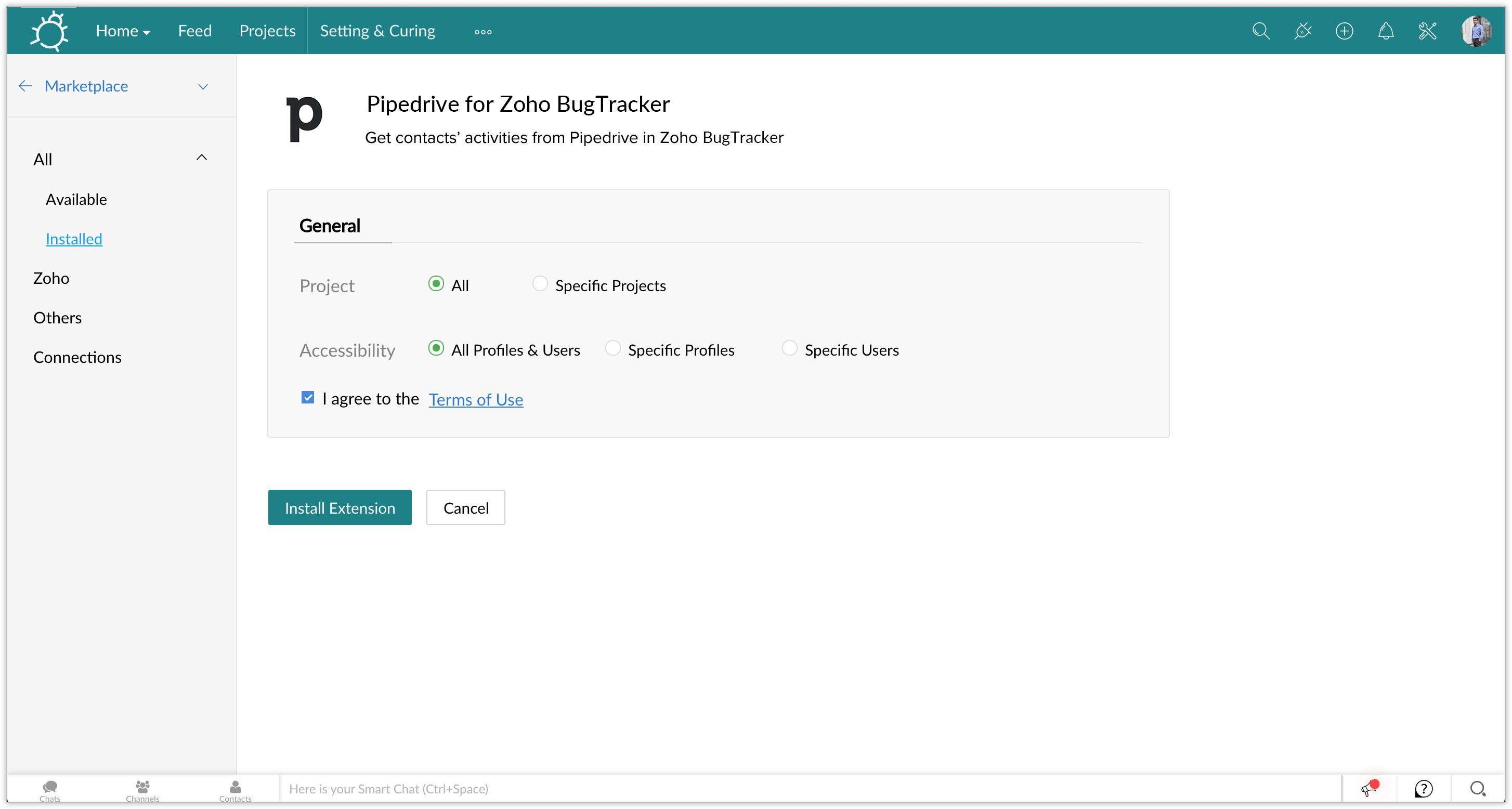The height and width of the screenshot is (809, 1512).
Task: Click the bottom-right search icon
Action: click(1477, 788)
